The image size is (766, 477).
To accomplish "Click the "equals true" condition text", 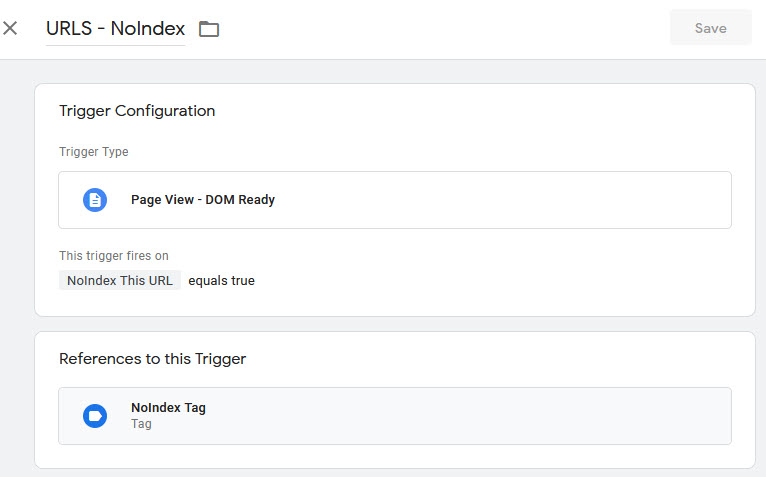I will pyautogui.click(x=221, y=281).
